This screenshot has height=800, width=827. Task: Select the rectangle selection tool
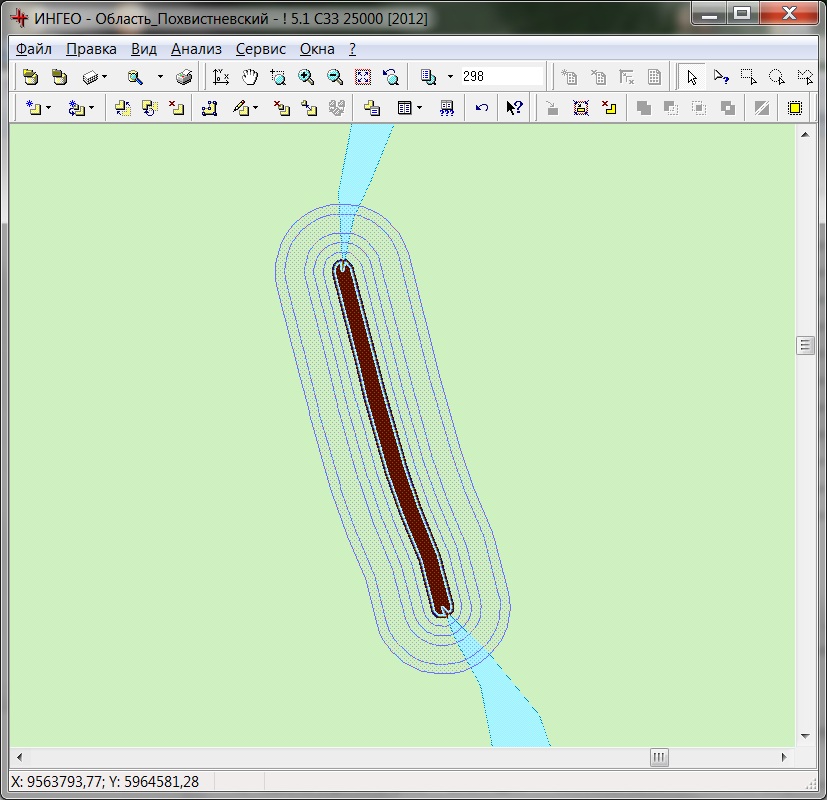pos(749,77)
